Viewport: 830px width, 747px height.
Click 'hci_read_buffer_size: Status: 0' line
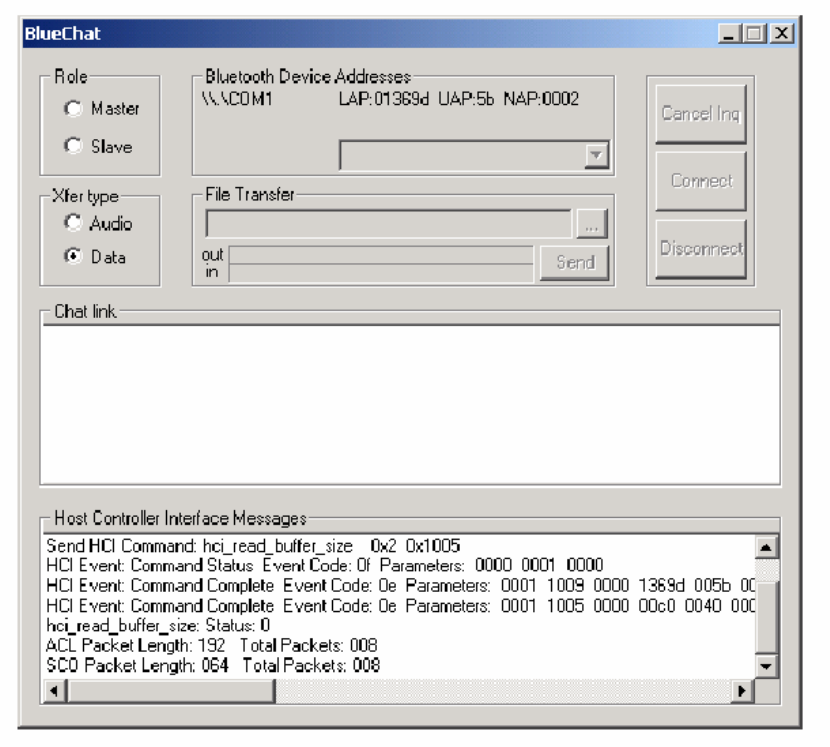[x=158, y=626]
